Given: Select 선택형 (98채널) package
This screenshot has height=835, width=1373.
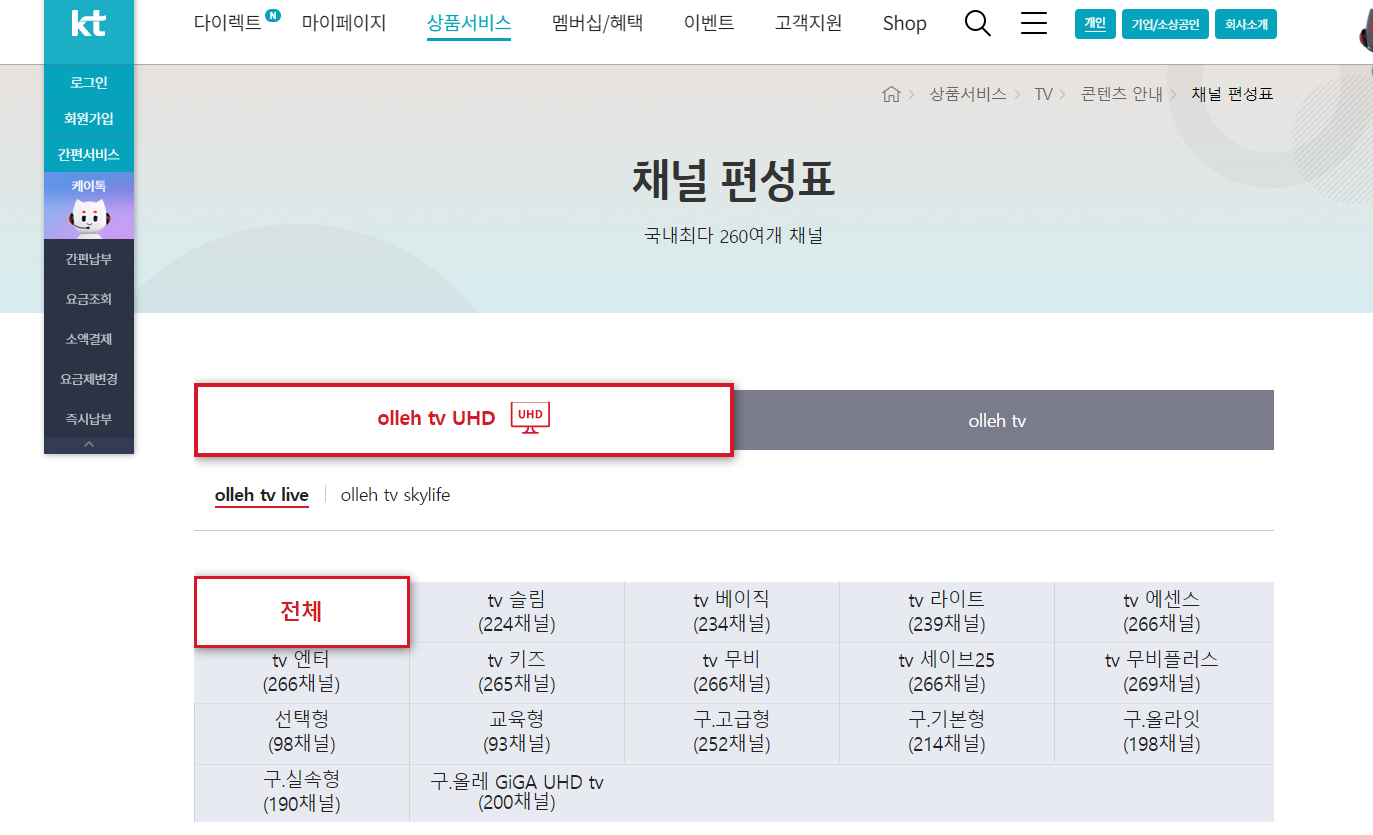Looking at the screenshot, I should (302, 732).
